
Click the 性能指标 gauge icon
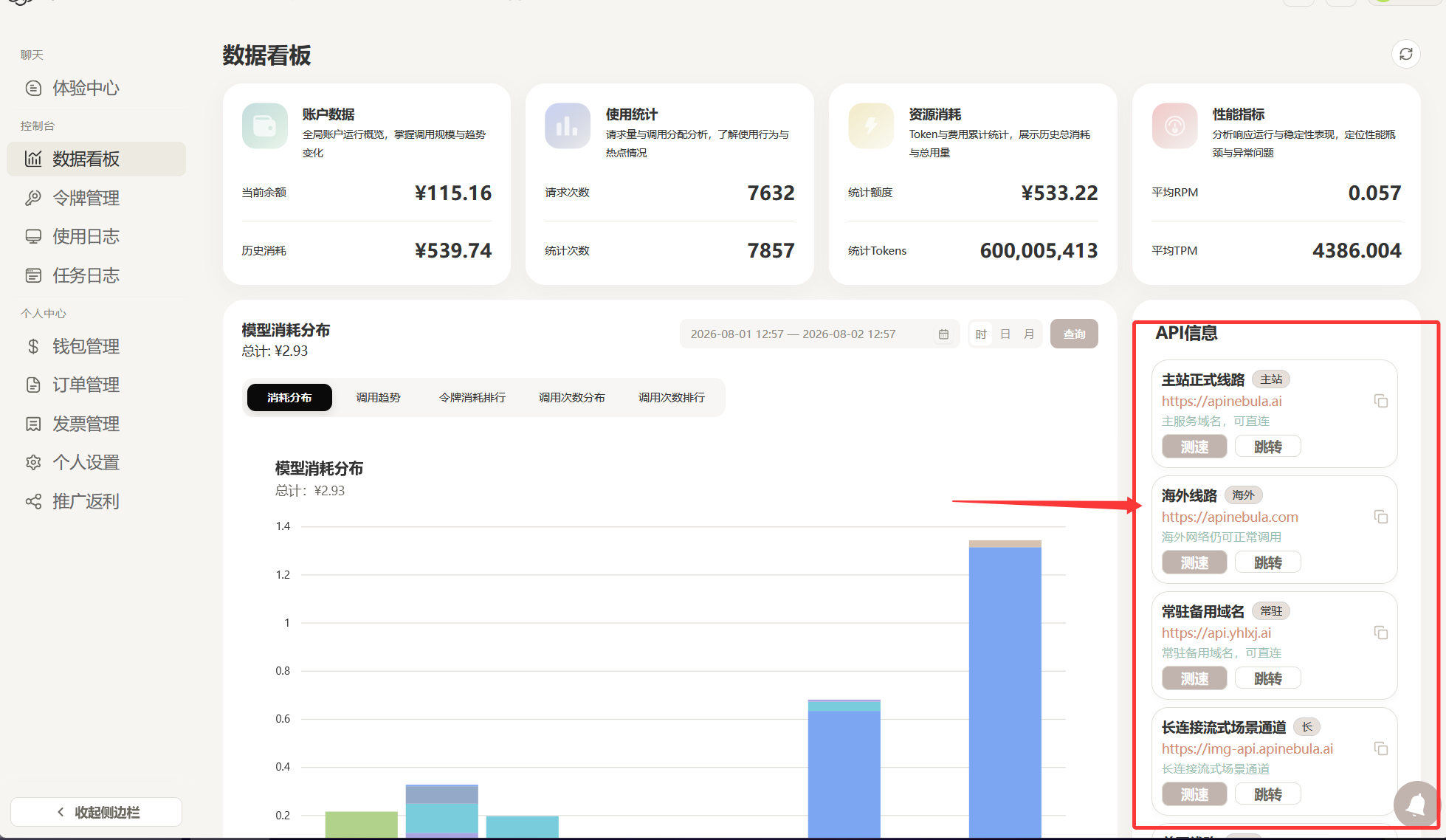(x=1174, y=126)
